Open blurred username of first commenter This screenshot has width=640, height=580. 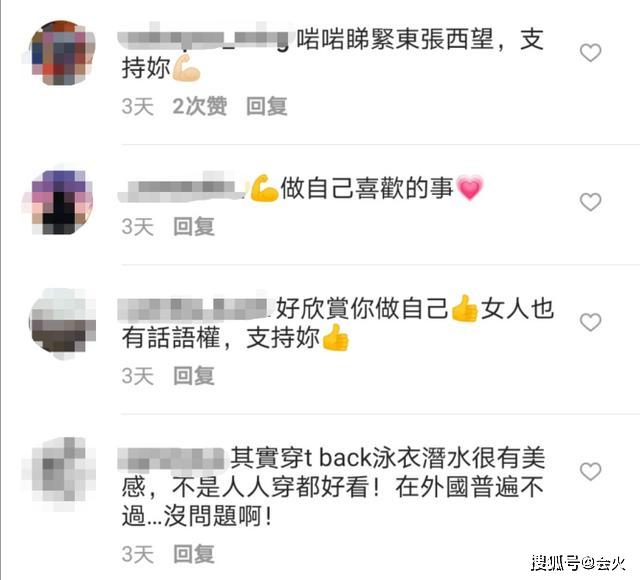point(206,40)
